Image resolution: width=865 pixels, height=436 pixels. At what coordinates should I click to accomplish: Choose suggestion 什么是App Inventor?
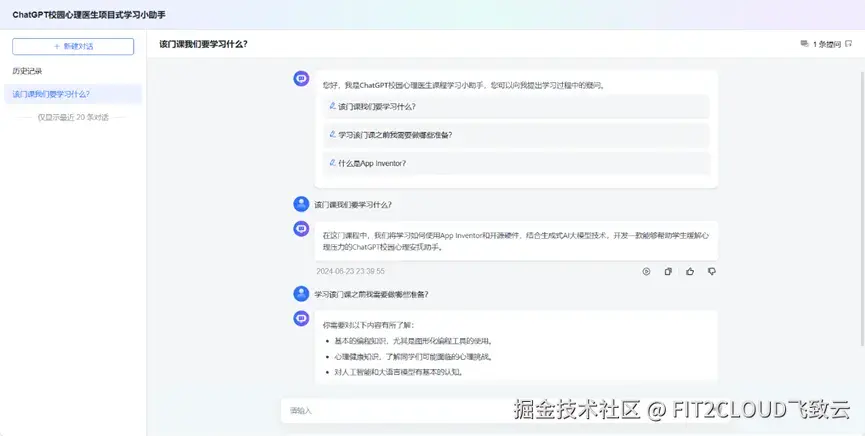[516, 163]
